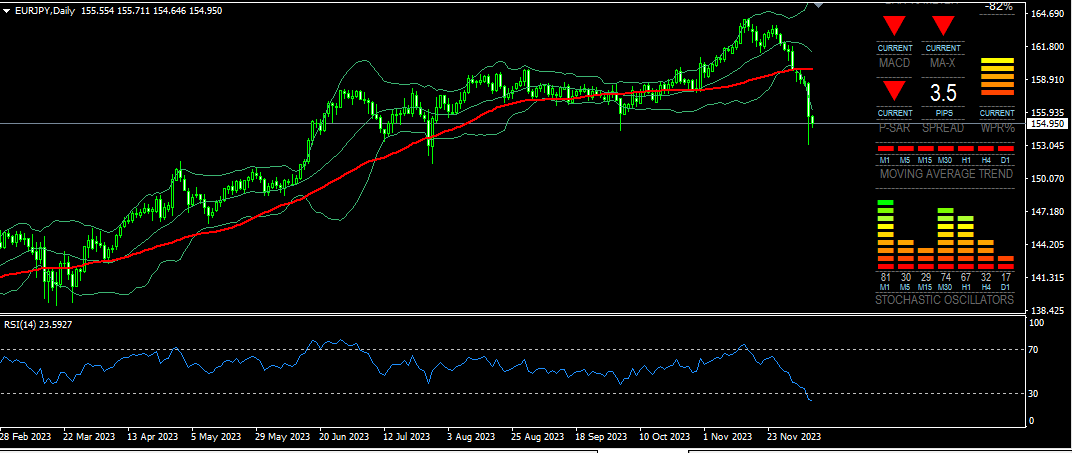
Task: Click the 29 May 2023 date label
Action: (282, 436)
